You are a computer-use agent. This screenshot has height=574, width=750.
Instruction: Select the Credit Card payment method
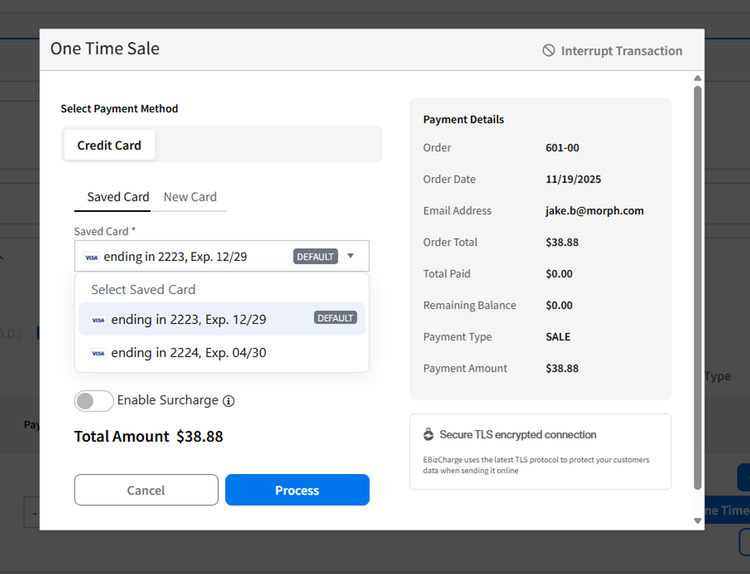(109, 145)
